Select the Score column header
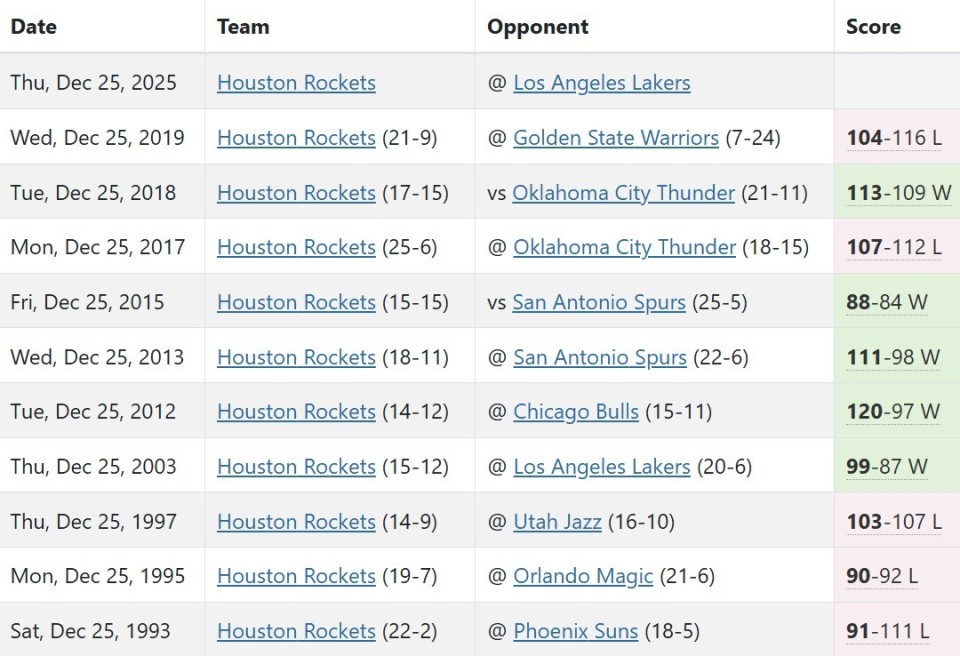960x656 pixels. 872,27
